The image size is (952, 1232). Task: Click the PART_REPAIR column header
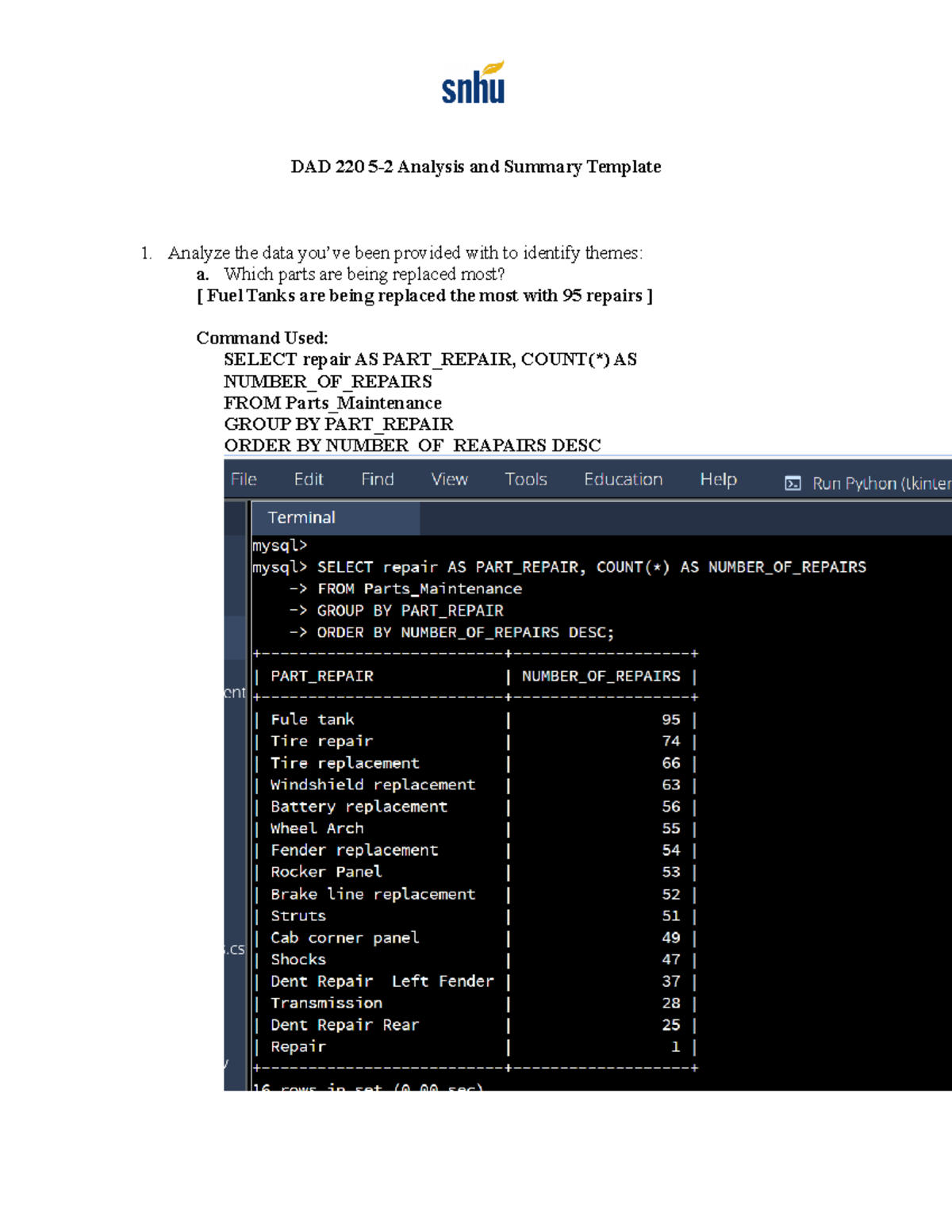point(321,675)
